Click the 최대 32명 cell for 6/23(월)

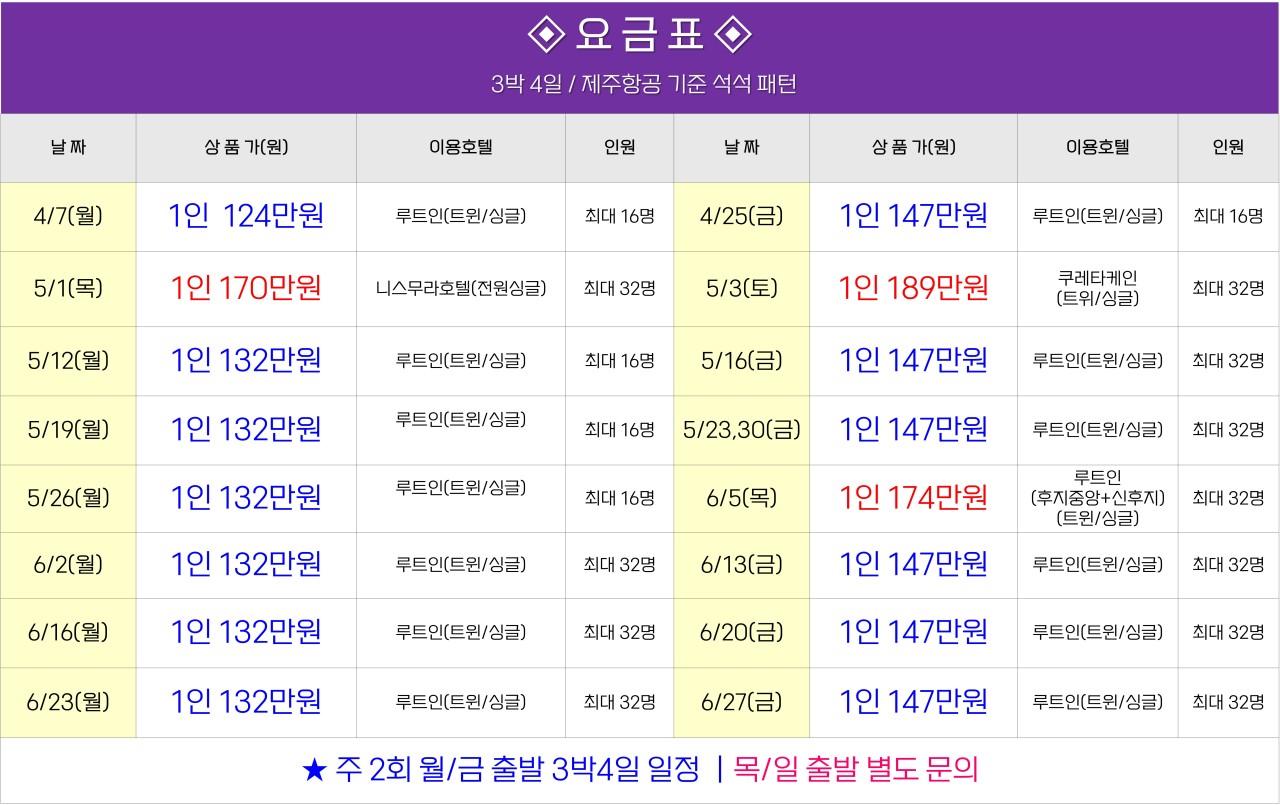tap(620, 702)
